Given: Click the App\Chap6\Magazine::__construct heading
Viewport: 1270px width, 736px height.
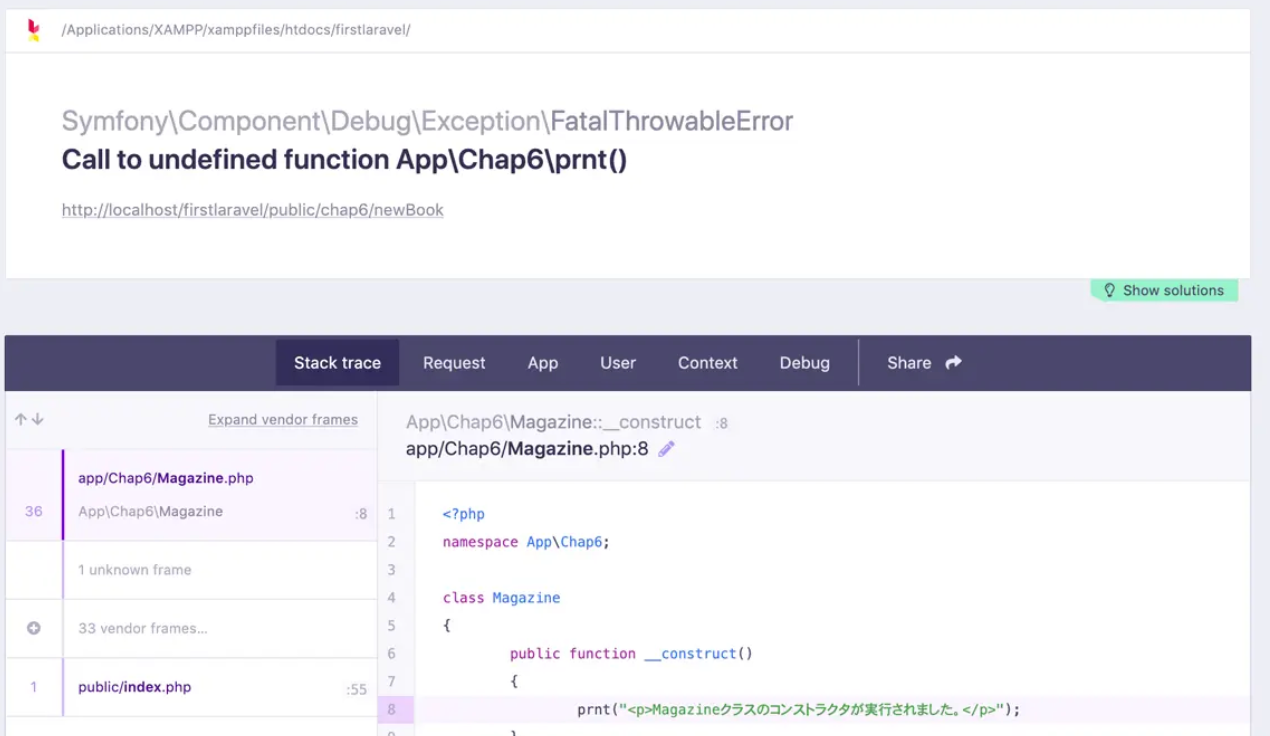Looking at the screenshot, I should click(553, 422).
